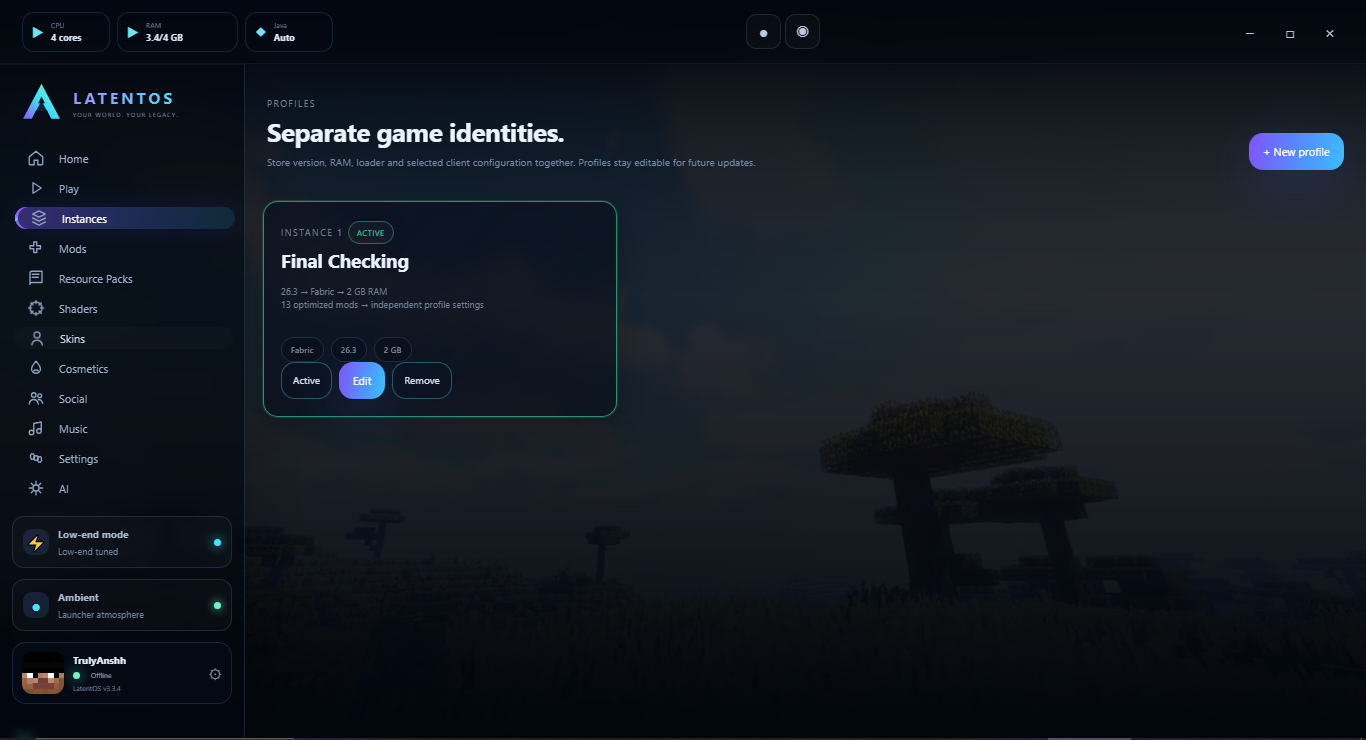Open the Music note icon

coord(36,428)
